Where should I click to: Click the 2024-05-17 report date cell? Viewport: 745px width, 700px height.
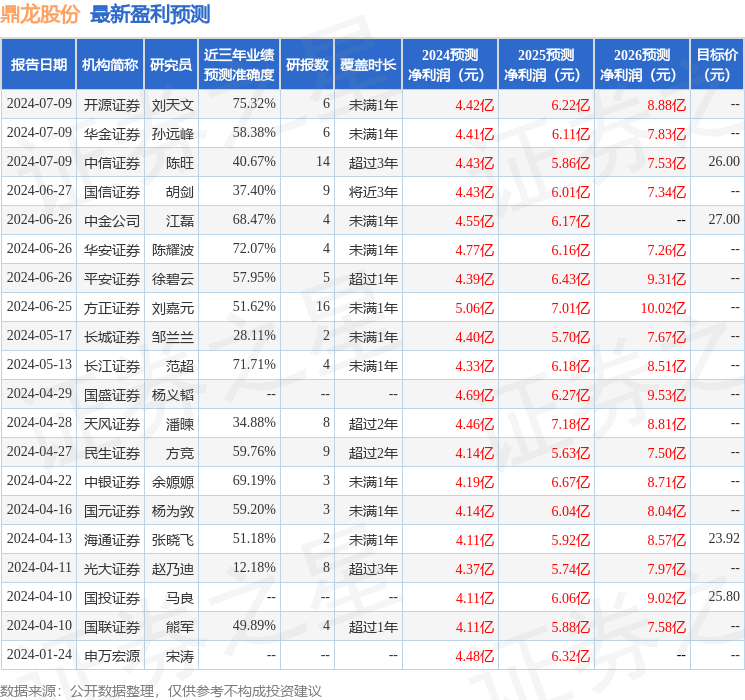tap(38, 336)
